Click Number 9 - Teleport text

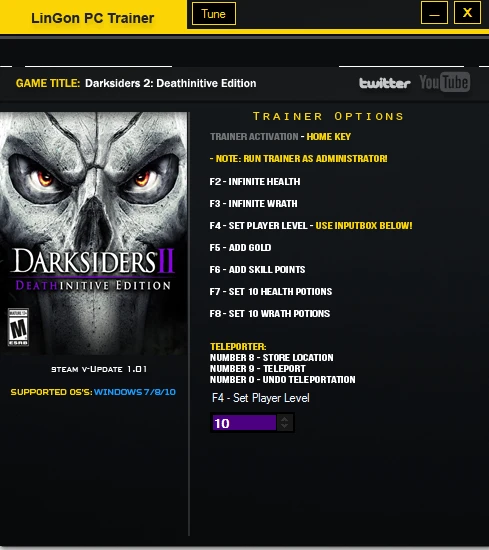pyautogui.click(x=257, y=369)
